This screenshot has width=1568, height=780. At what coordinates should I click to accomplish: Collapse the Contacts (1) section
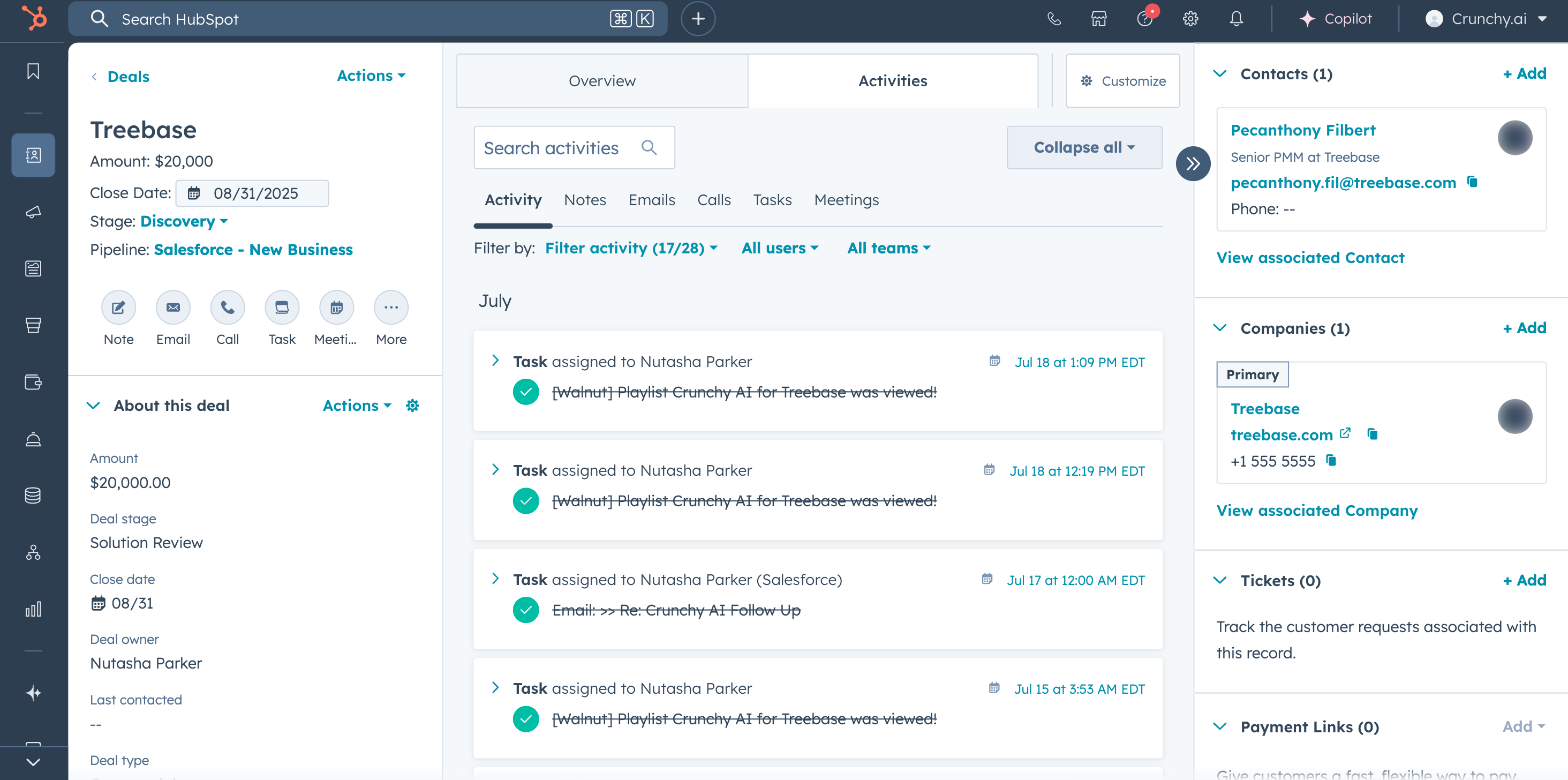1220,74
